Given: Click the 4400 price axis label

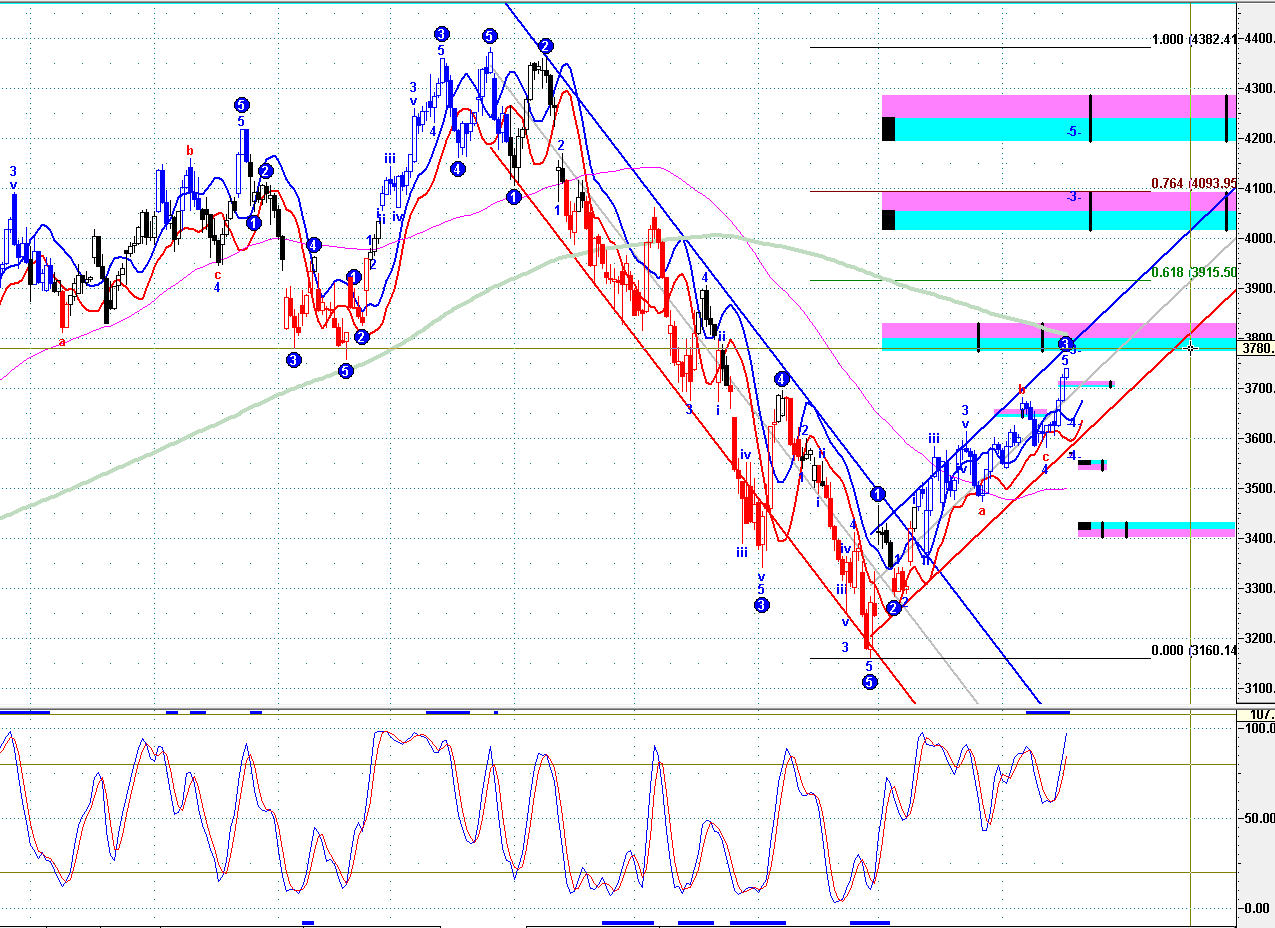Looking at the screenshot, I should 1259,39.
